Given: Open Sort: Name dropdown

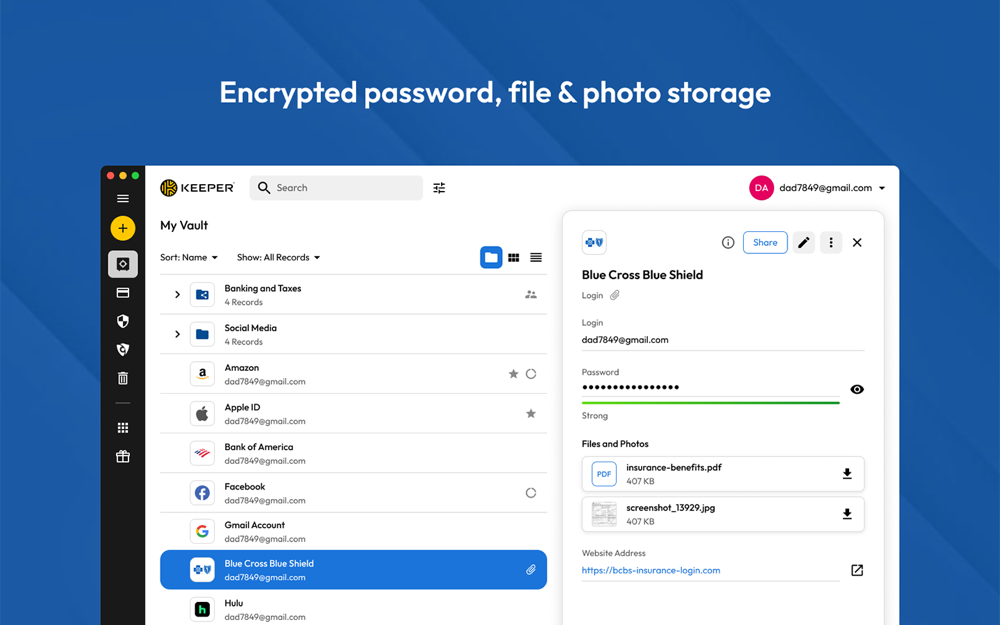Looking at the screenshot, I should tap(189, 258).
